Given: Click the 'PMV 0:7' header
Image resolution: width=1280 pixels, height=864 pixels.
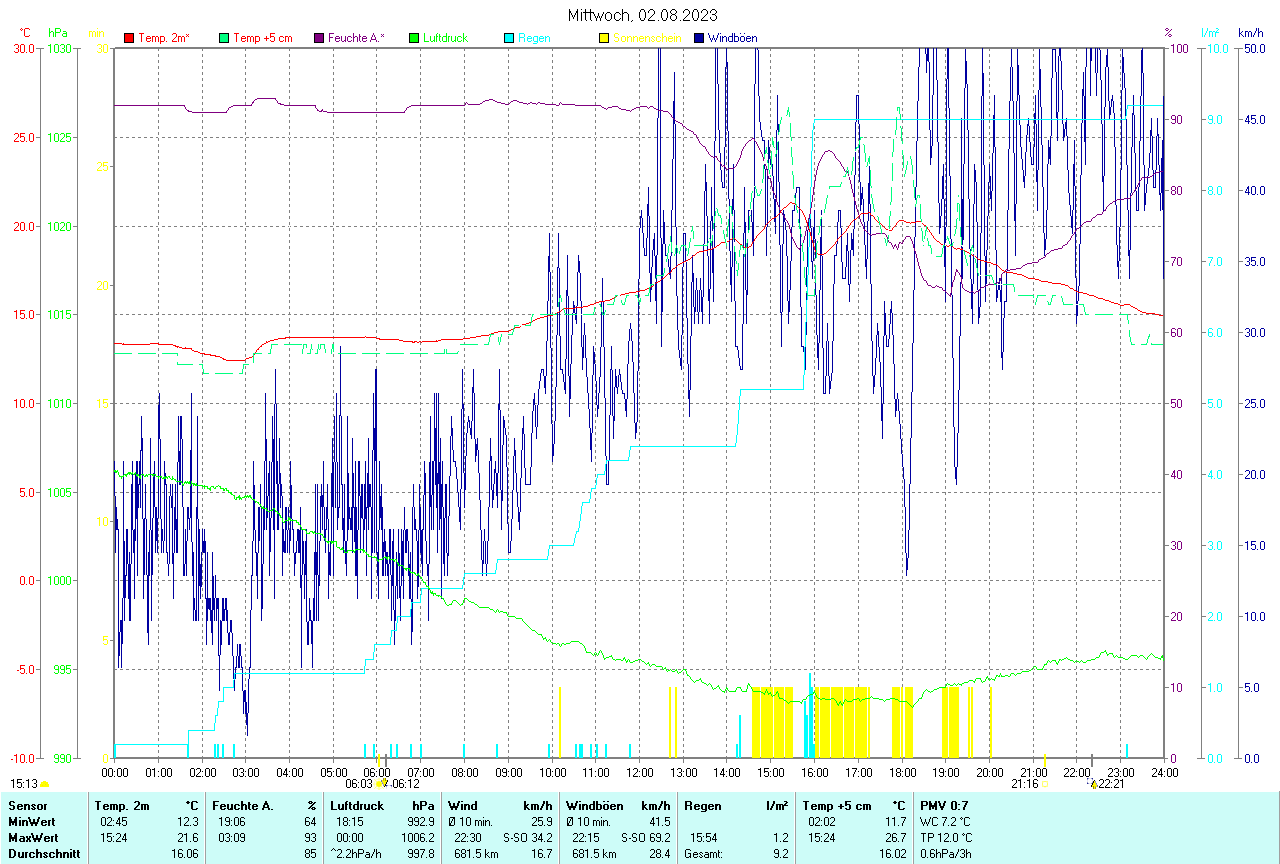Looking at the screenshot, I should (944, 805).
